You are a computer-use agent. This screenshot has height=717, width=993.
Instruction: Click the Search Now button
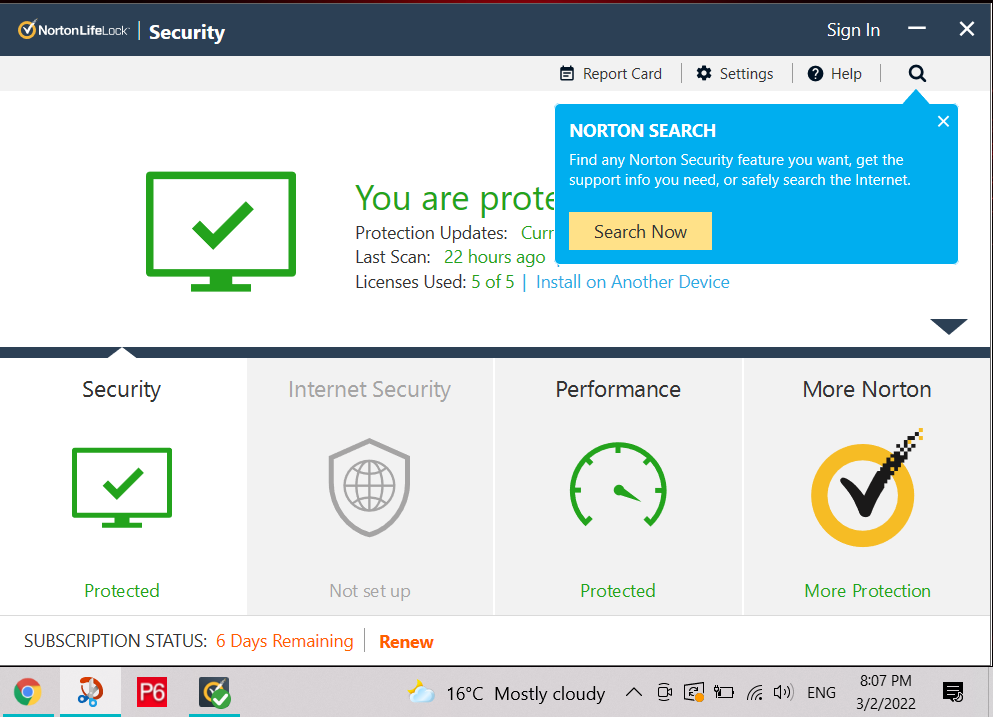[640, 231]
